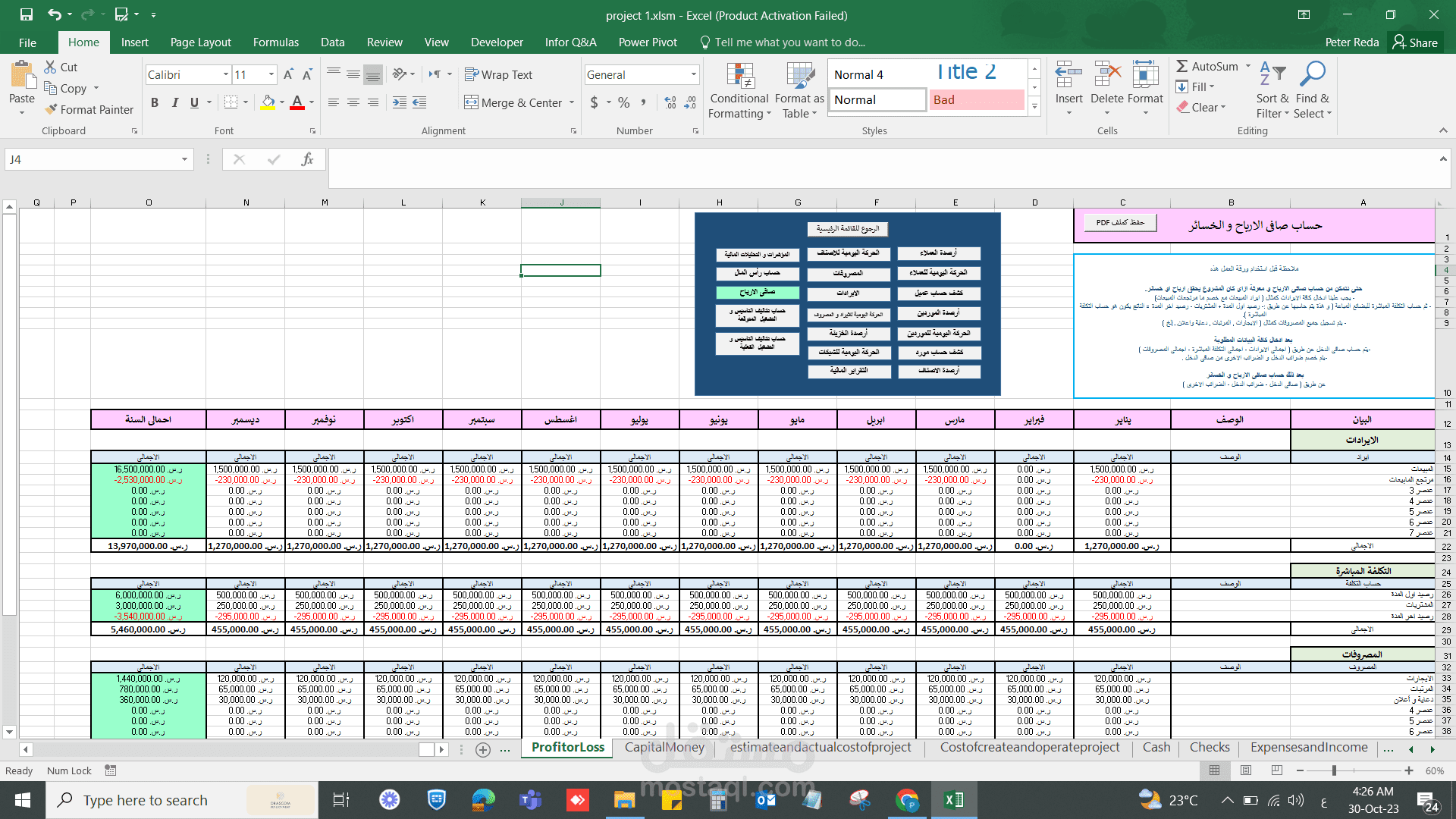Viewport: 1456px width, 819px height.
Task: Toggle Wrap Text on
Action: (498, 74)
